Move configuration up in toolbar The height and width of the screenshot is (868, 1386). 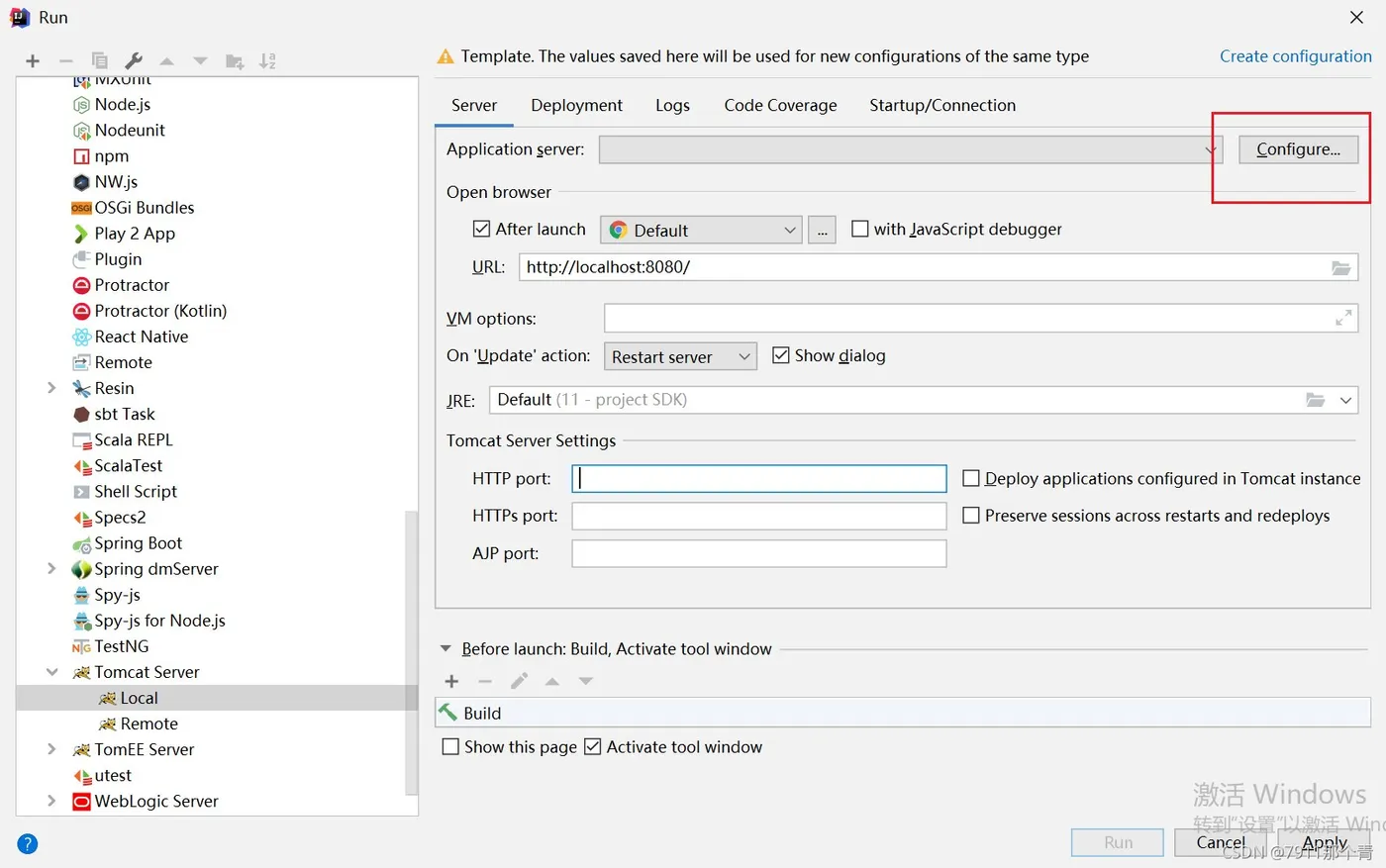[x=167, y=61]
